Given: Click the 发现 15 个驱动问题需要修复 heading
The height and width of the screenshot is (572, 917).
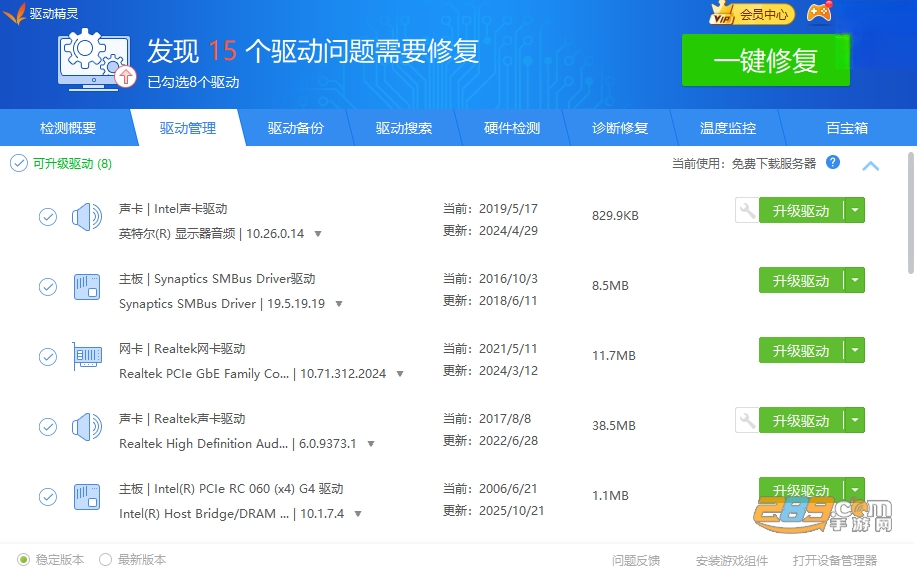Looking at the screenshot, I should tap(313, 51).
